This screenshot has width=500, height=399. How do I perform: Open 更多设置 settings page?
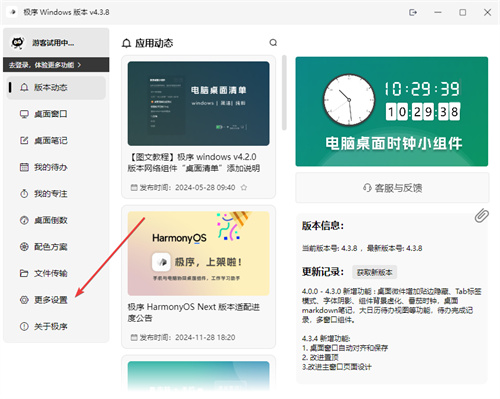click(x=56, y=300)
